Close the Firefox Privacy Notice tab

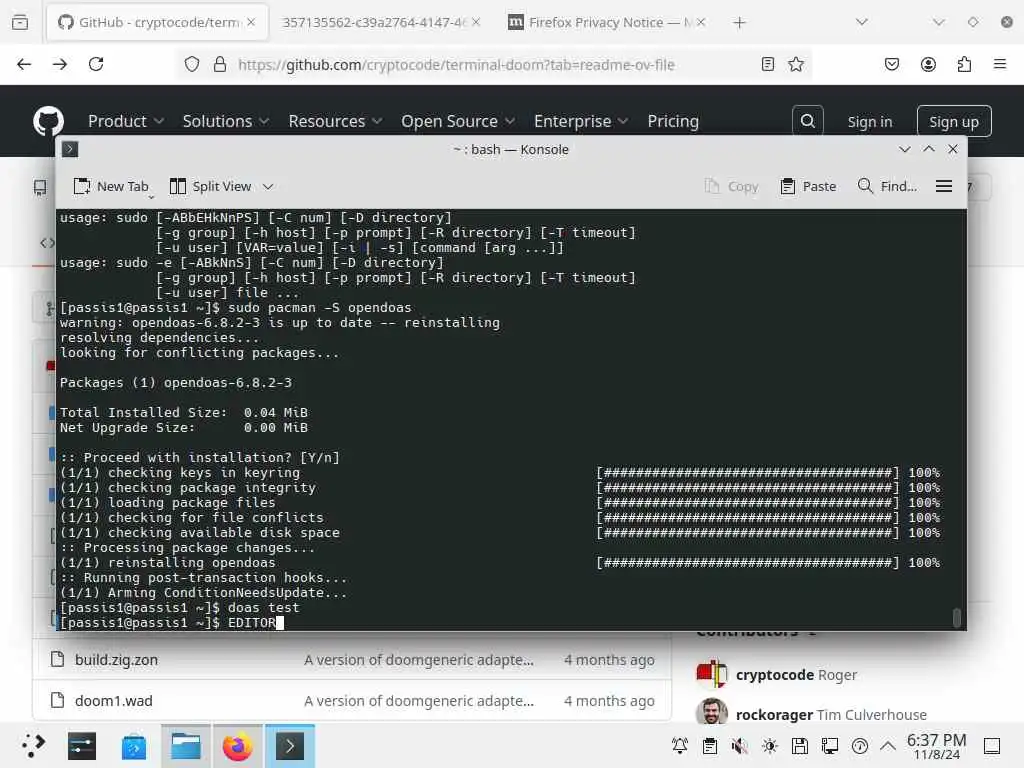coord(701,22)
